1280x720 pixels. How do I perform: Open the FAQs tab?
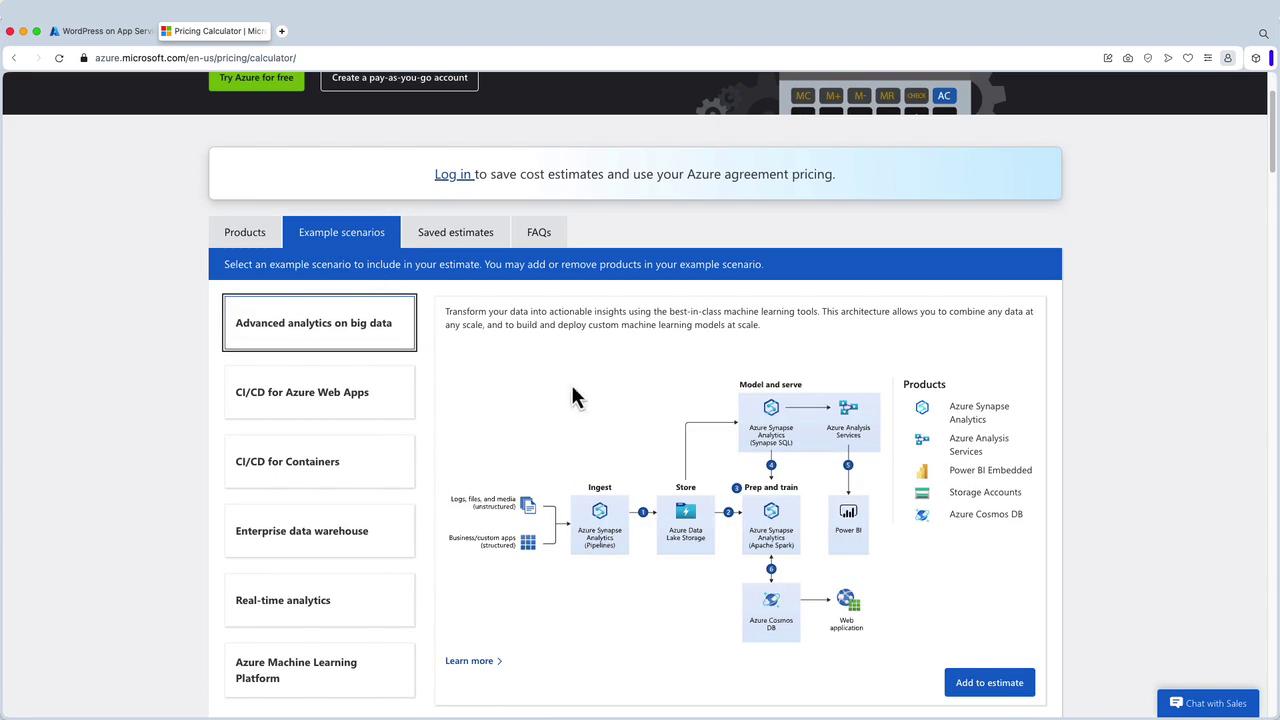[539, 232]
